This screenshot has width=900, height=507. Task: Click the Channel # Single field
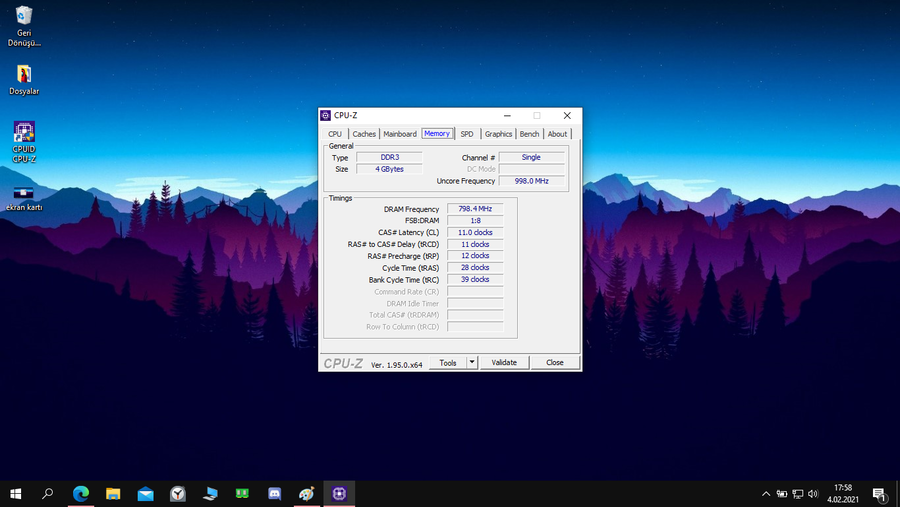point(532,157)
